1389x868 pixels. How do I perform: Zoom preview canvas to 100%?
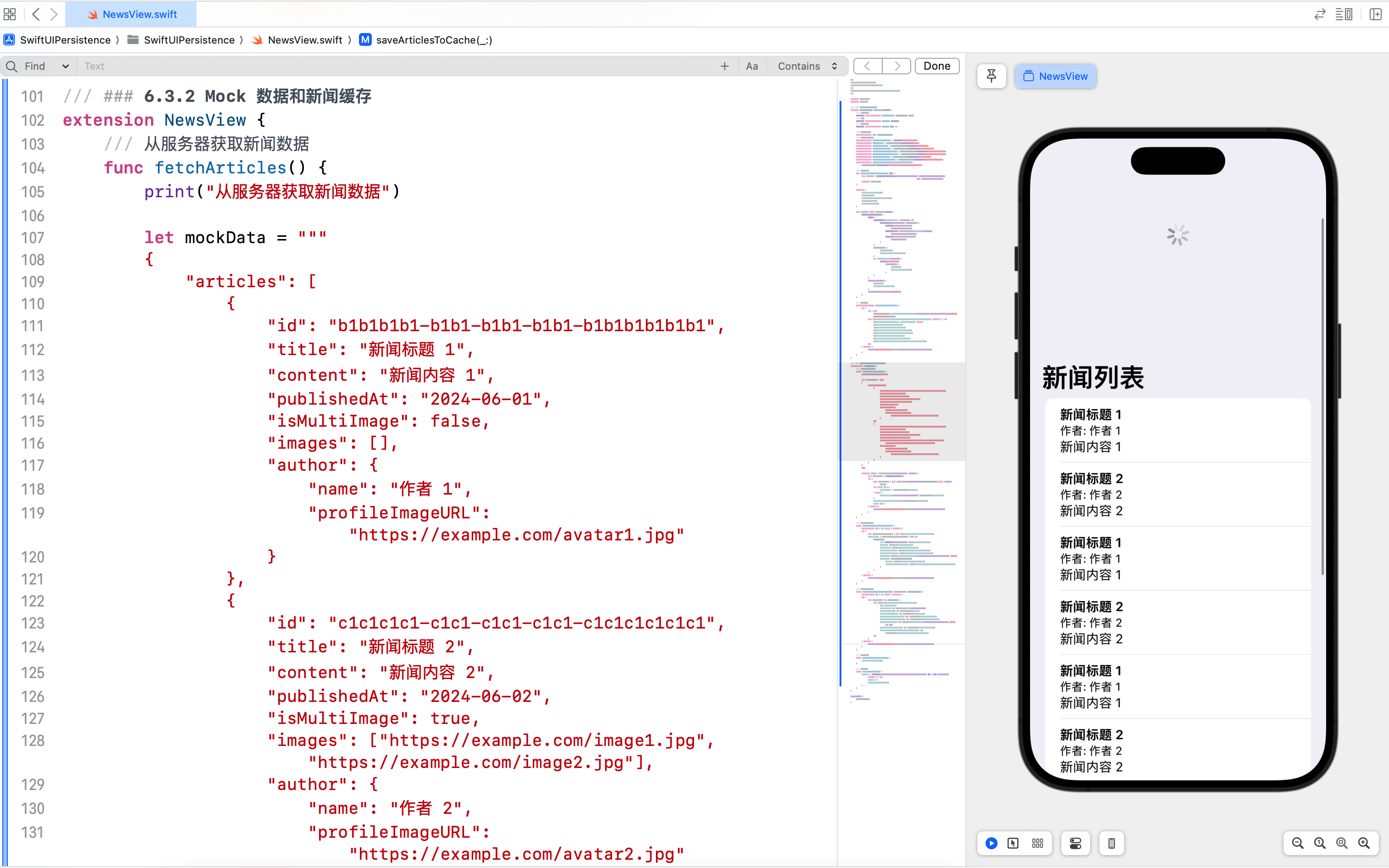(1320, 843)
